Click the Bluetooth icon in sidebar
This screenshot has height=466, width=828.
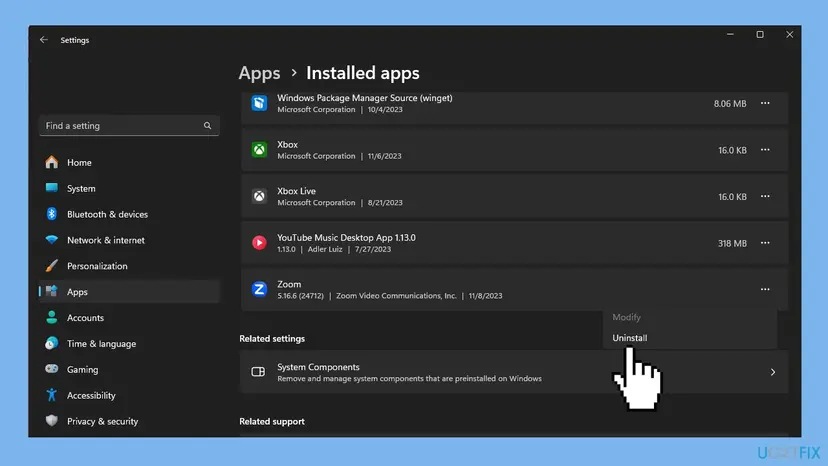52,214
